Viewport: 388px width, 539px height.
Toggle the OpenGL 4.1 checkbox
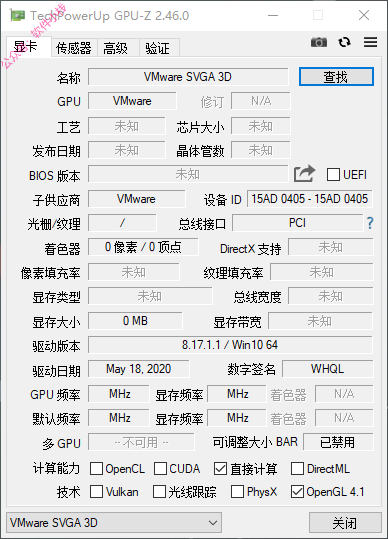point(297,492)
